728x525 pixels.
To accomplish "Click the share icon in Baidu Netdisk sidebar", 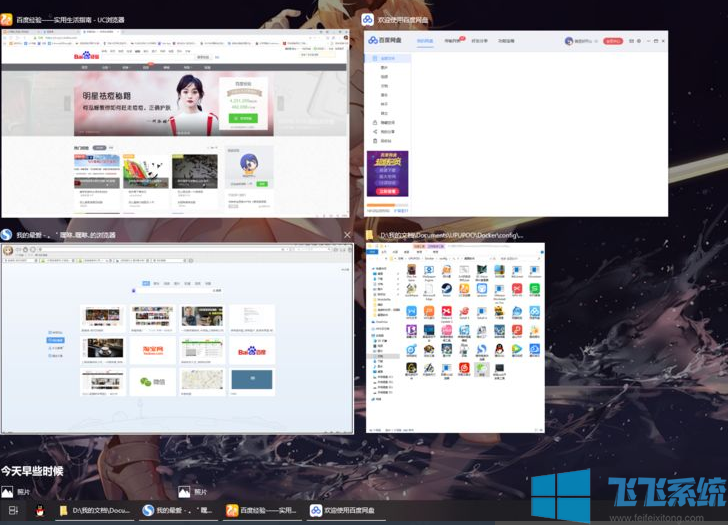I will coord(375,131).
